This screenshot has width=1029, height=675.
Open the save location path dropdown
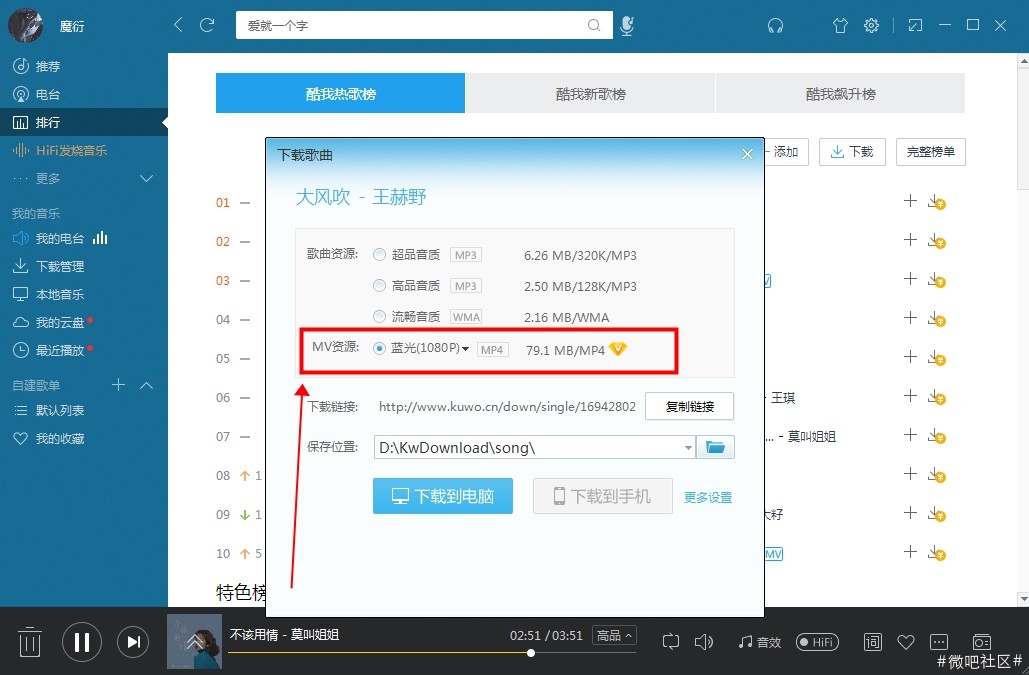[x=688, y=447]
